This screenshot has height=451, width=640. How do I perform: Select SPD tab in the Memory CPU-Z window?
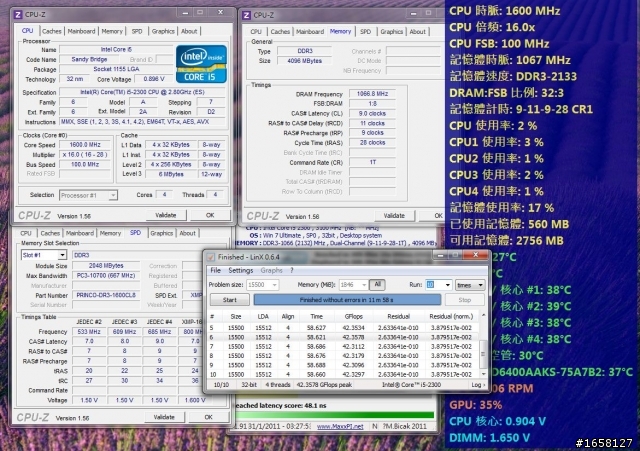tap(365, 31)
